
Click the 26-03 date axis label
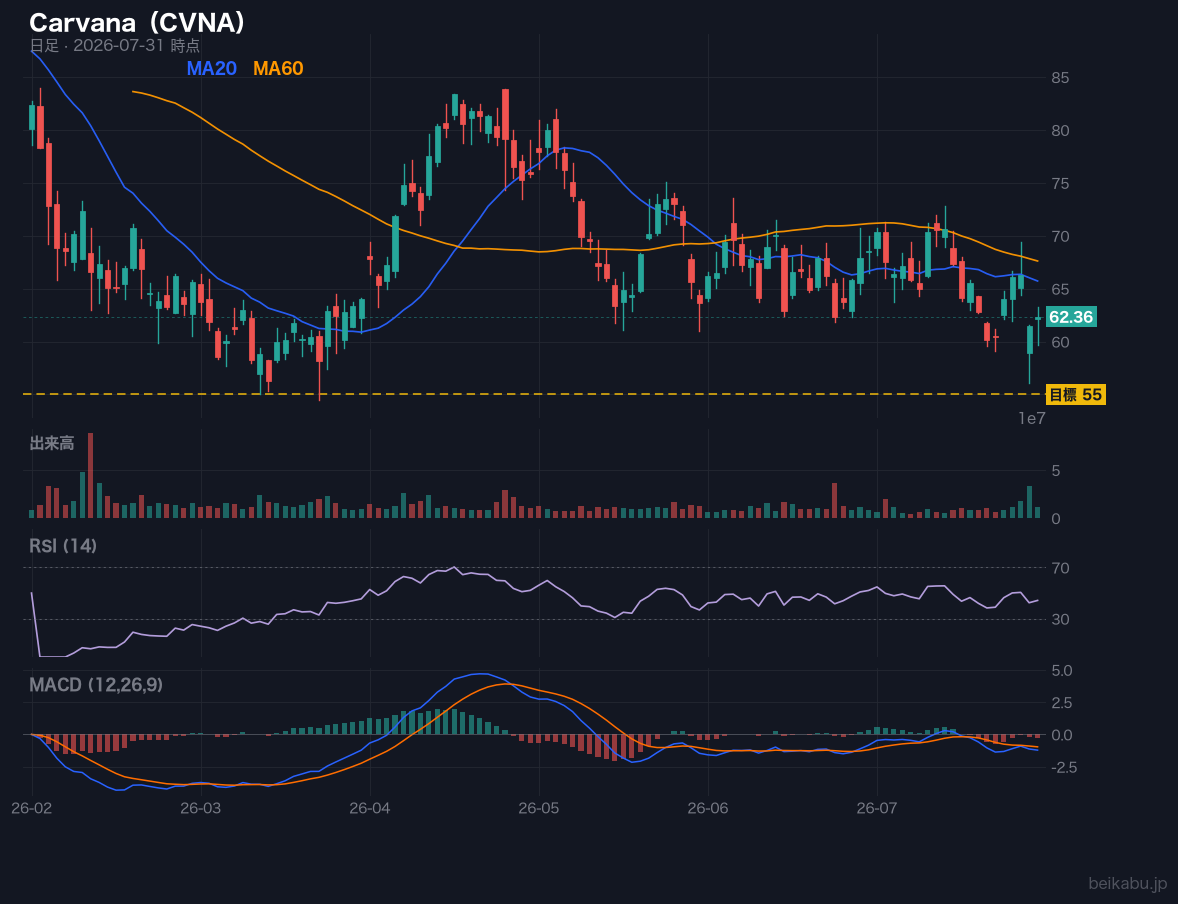201,809
